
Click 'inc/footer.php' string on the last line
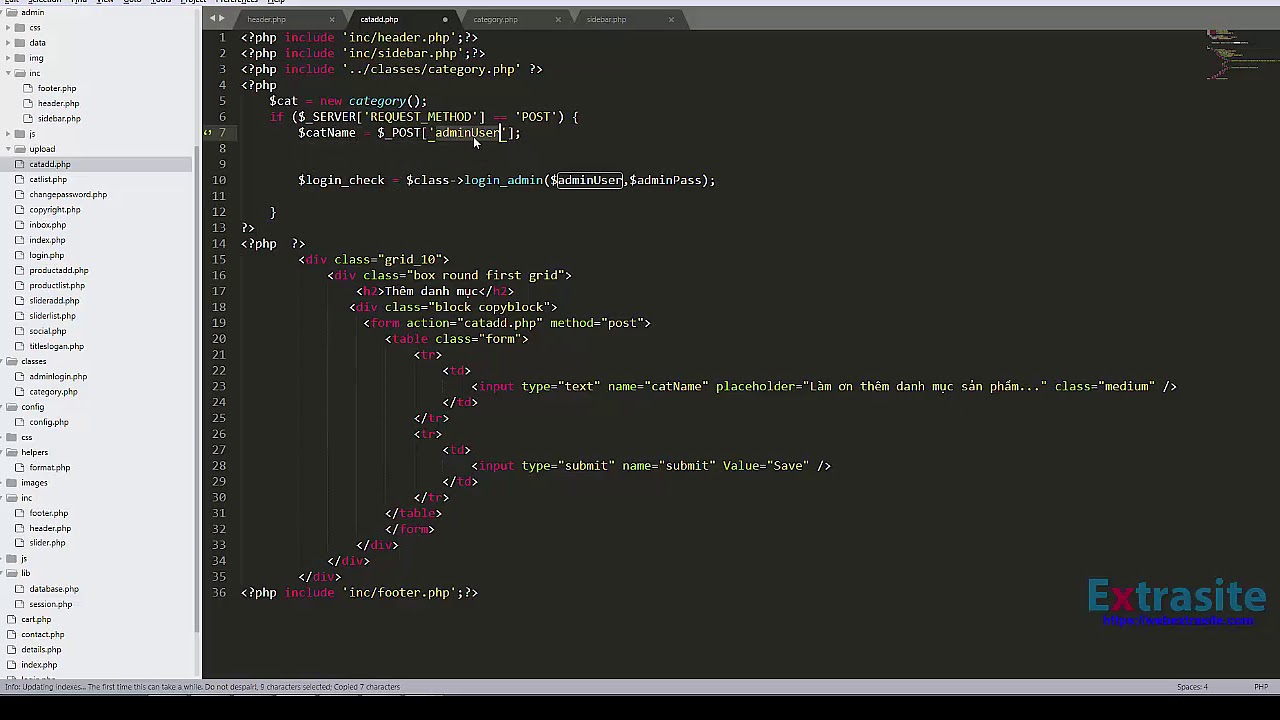point(410,592)
